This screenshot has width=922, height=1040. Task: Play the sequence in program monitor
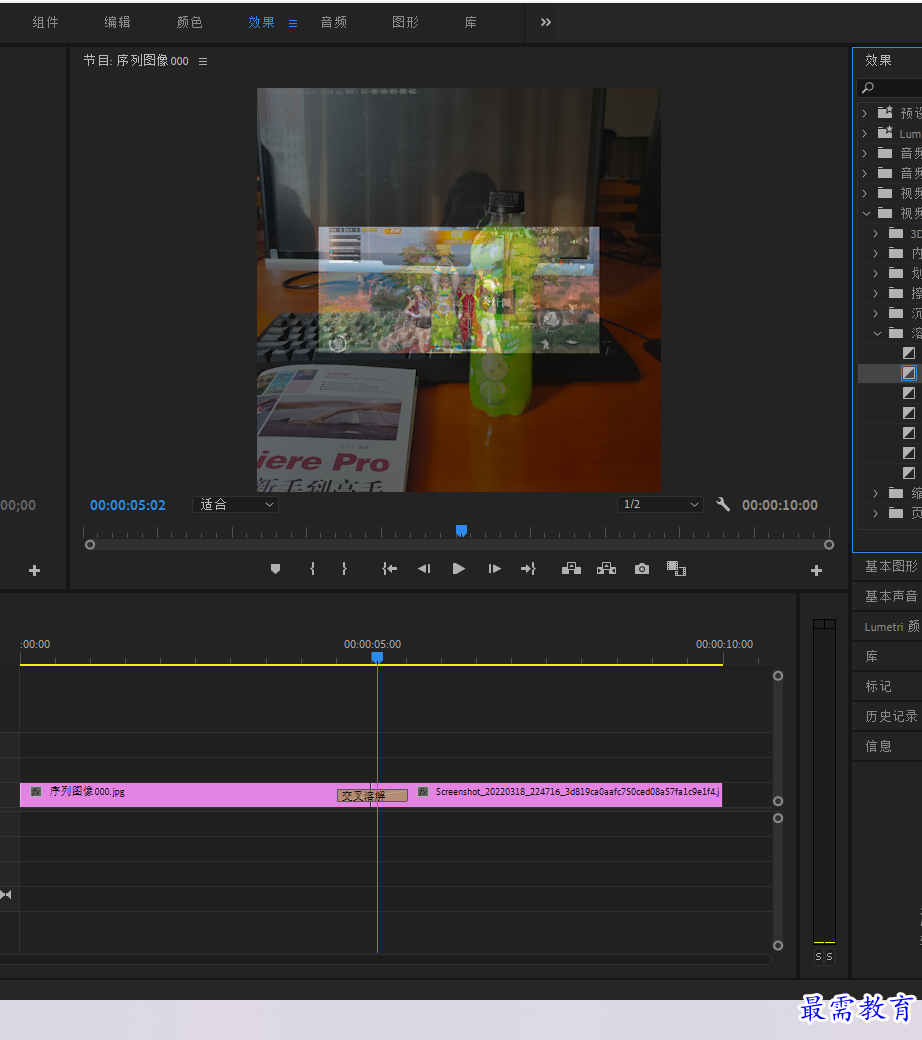458,568
